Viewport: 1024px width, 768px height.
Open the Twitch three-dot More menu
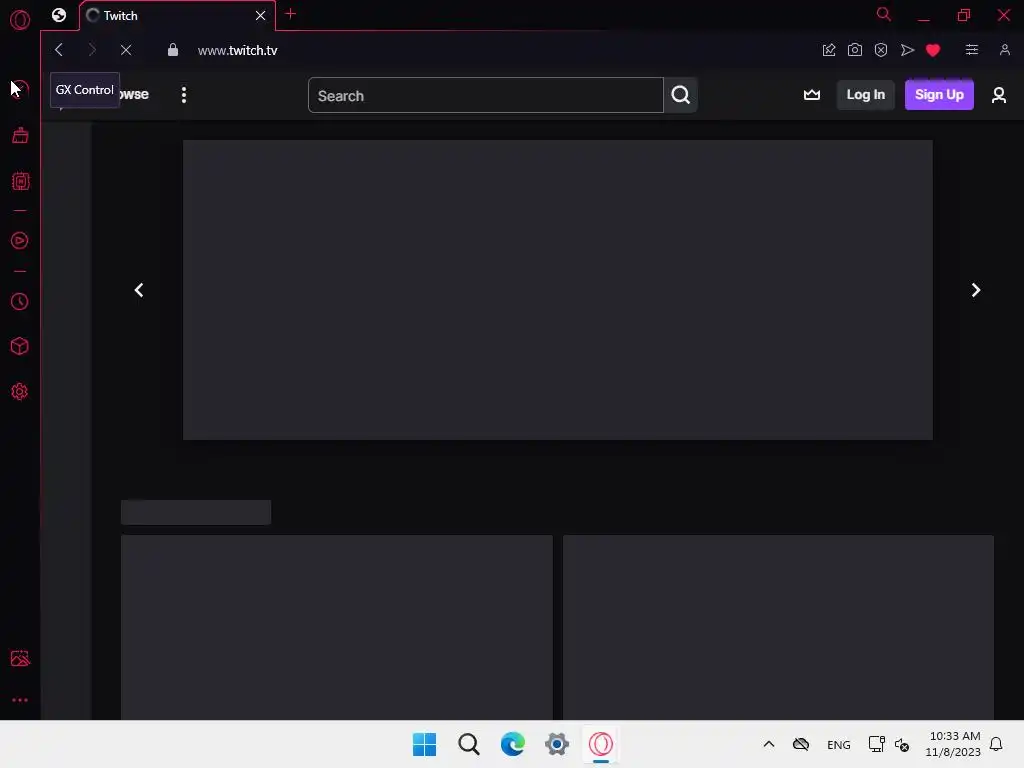point(184,95)
